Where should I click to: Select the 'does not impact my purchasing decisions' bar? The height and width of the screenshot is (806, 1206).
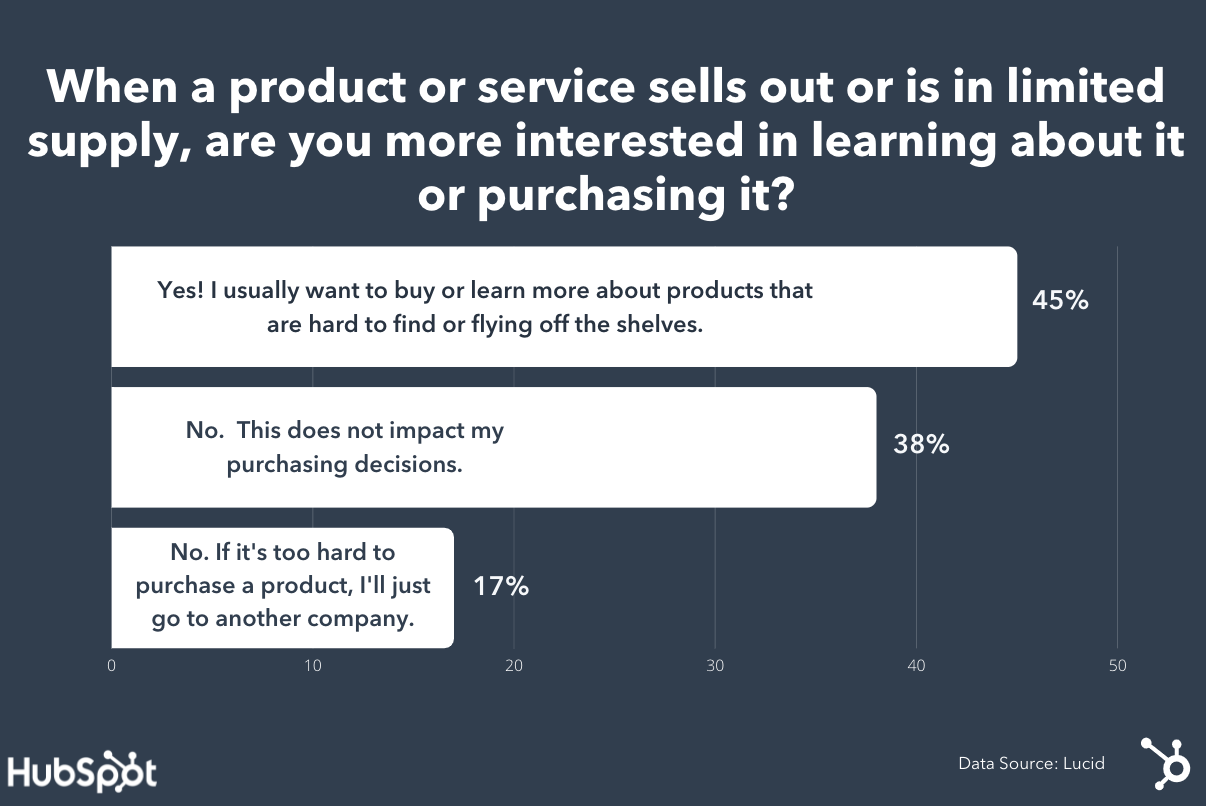[493, 447]
